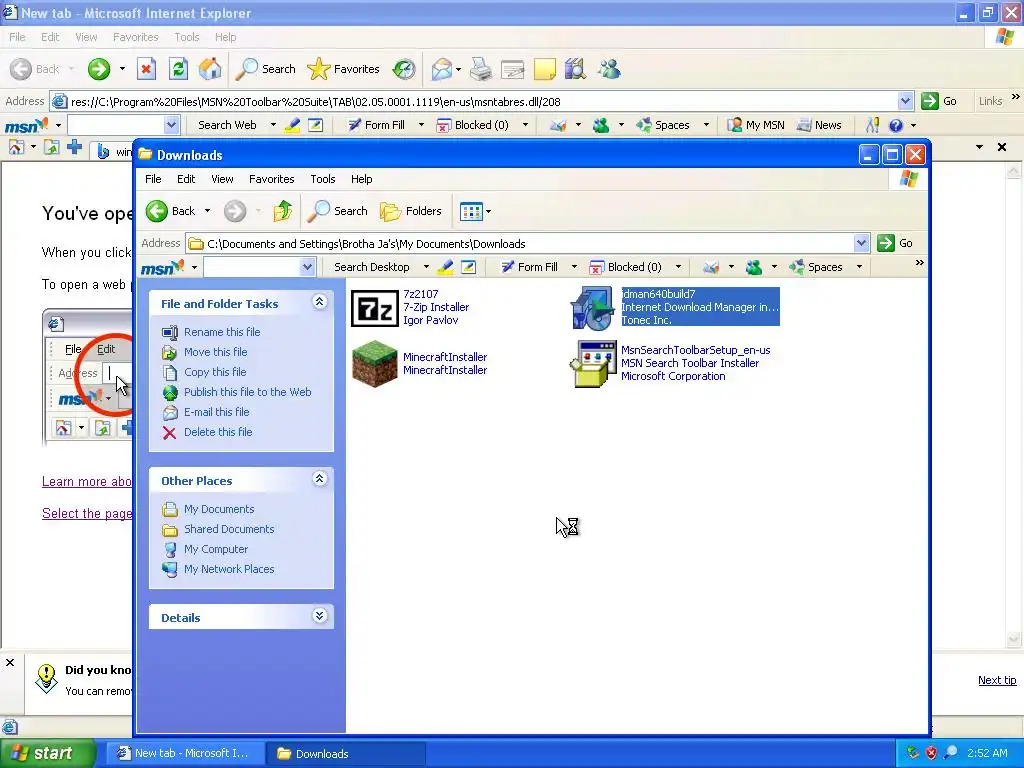Click Publish this file to the Web
This screenshot has height=768, width=1024.
248,392
